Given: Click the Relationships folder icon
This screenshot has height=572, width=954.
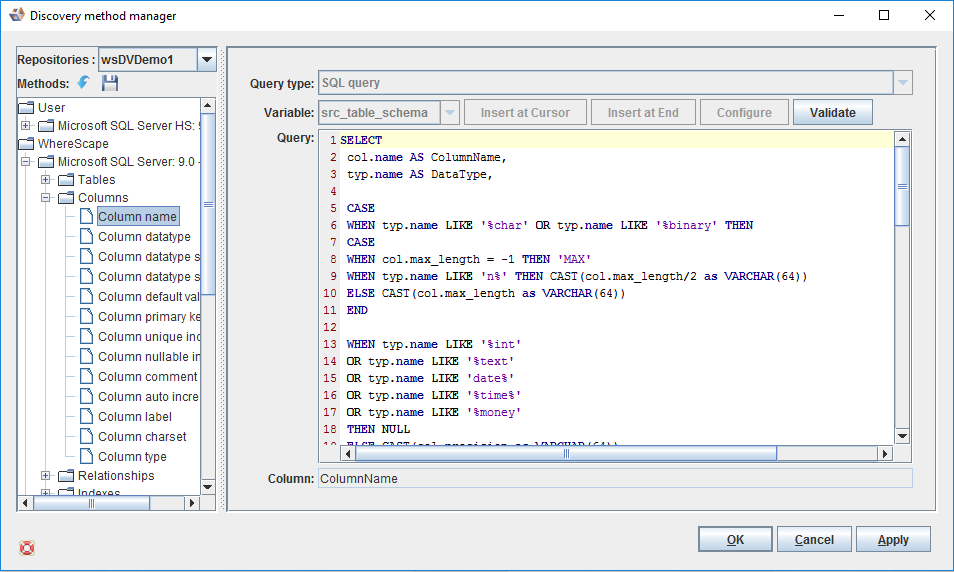Looking at the screenshot, I should (66, 476).
